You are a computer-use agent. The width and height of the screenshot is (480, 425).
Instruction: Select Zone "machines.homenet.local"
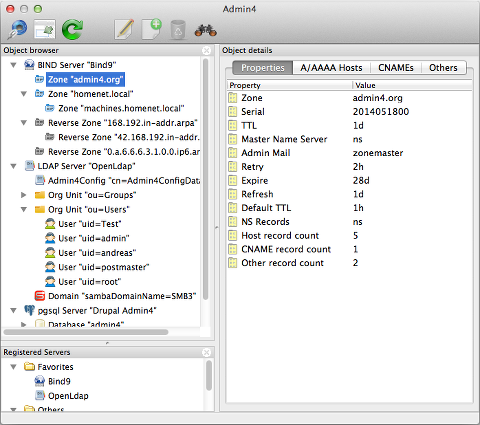click(121, 108)
